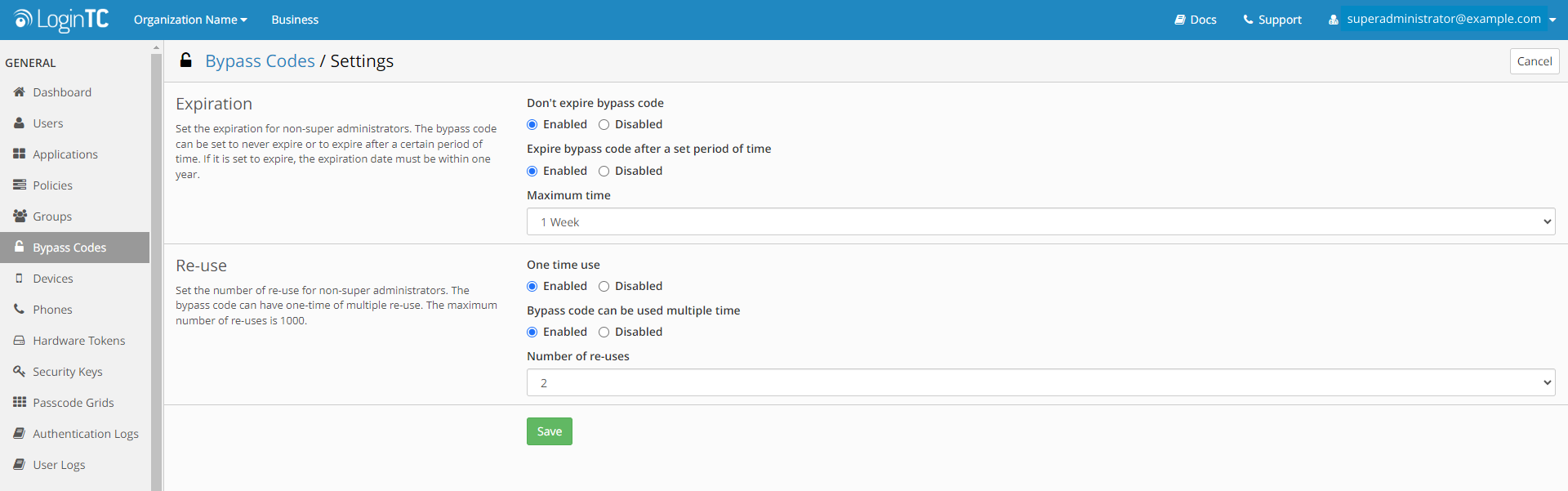Click the Re-use section heading
1568x491 pixels.
tap(201, 266)
